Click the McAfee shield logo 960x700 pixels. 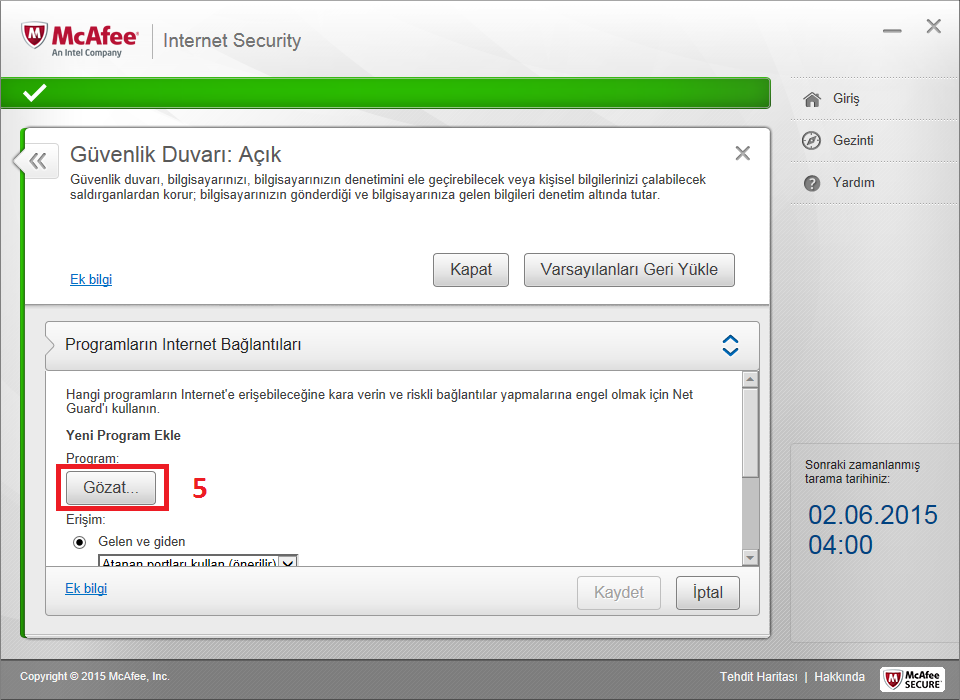click(x=35, y=37)
